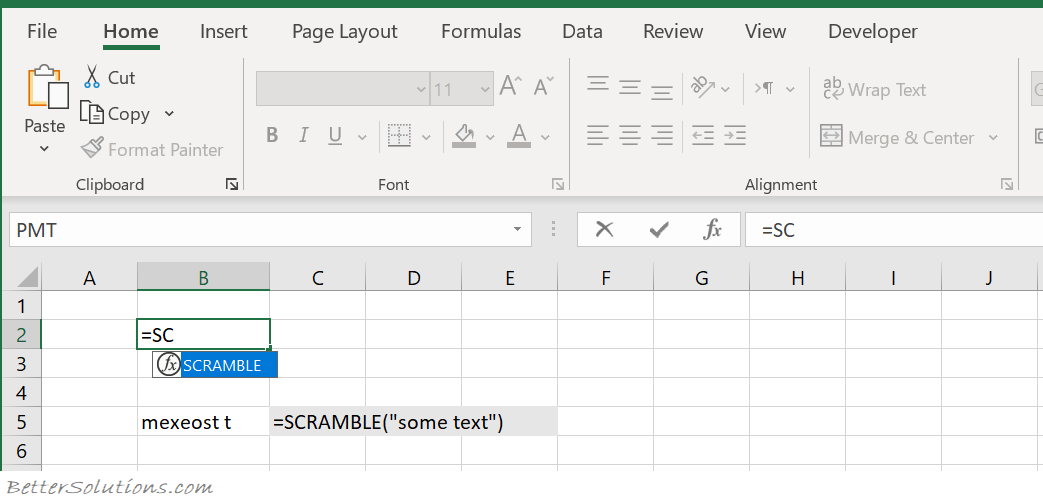Switch to Page Layout tab
This screenshot has height=503, width=1043.
point(345,31)
